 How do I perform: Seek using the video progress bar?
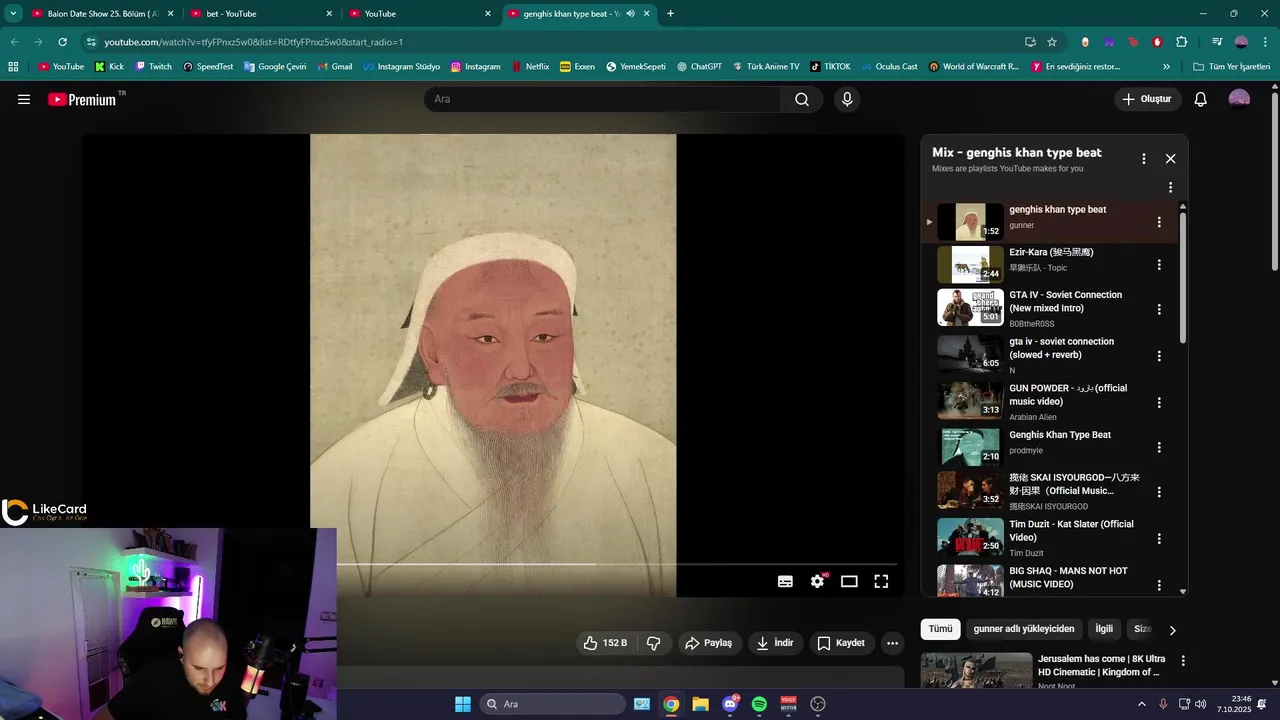coord(616,564)
